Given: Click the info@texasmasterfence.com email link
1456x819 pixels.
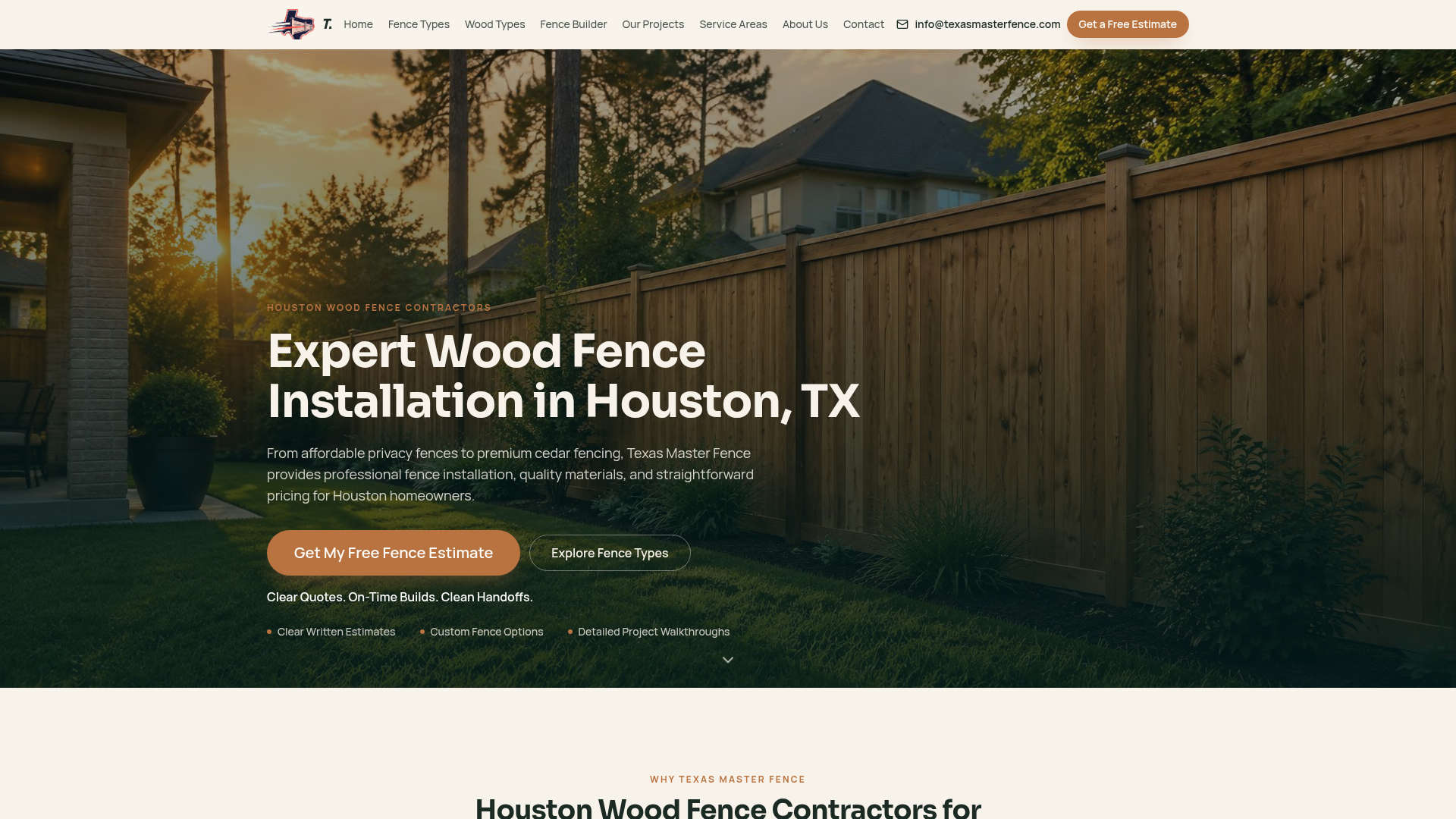Looking at the screenshot, I should point(987,24).
